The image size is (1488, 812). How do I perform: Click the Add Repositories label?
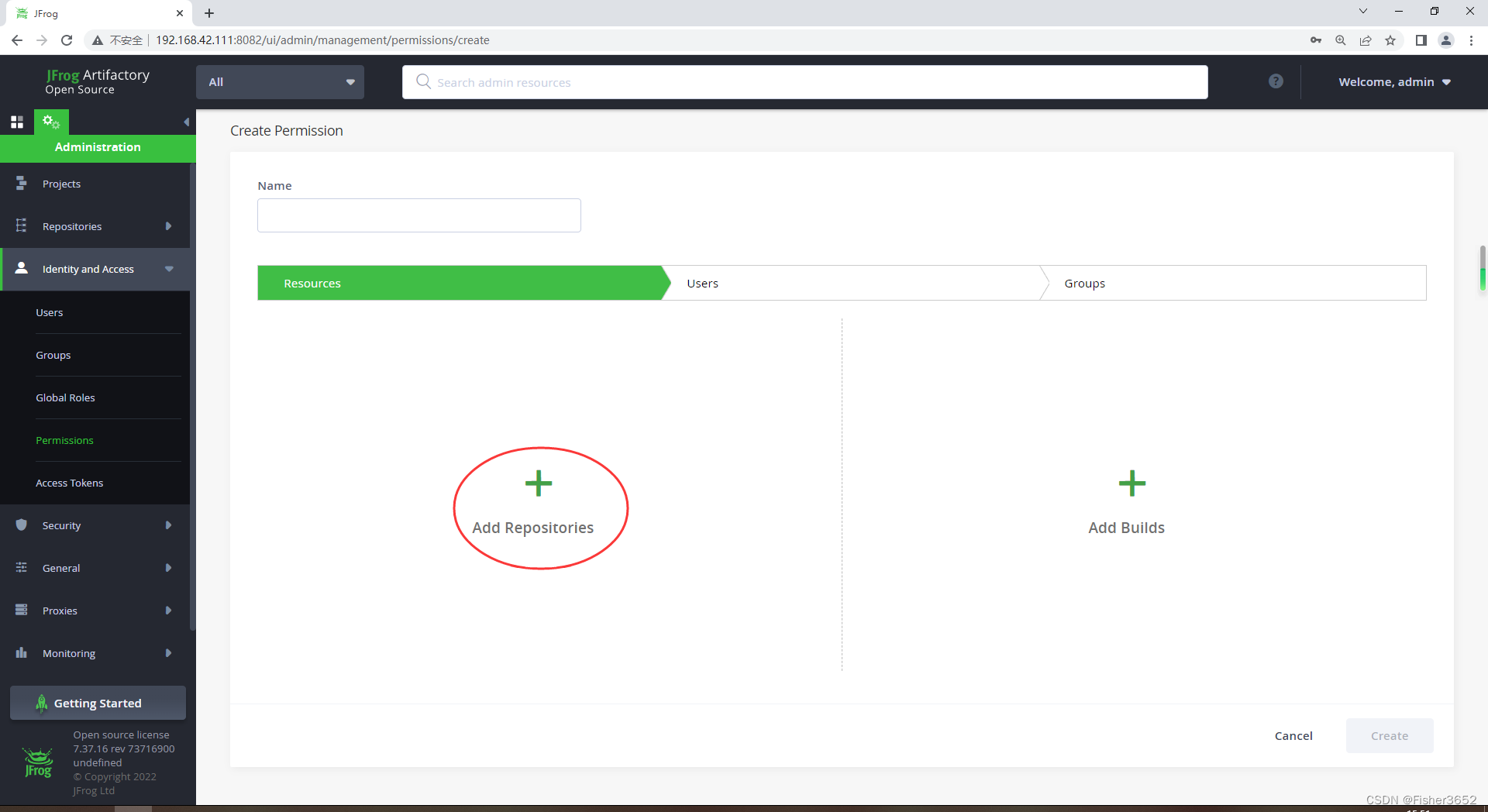pos(532,528)
